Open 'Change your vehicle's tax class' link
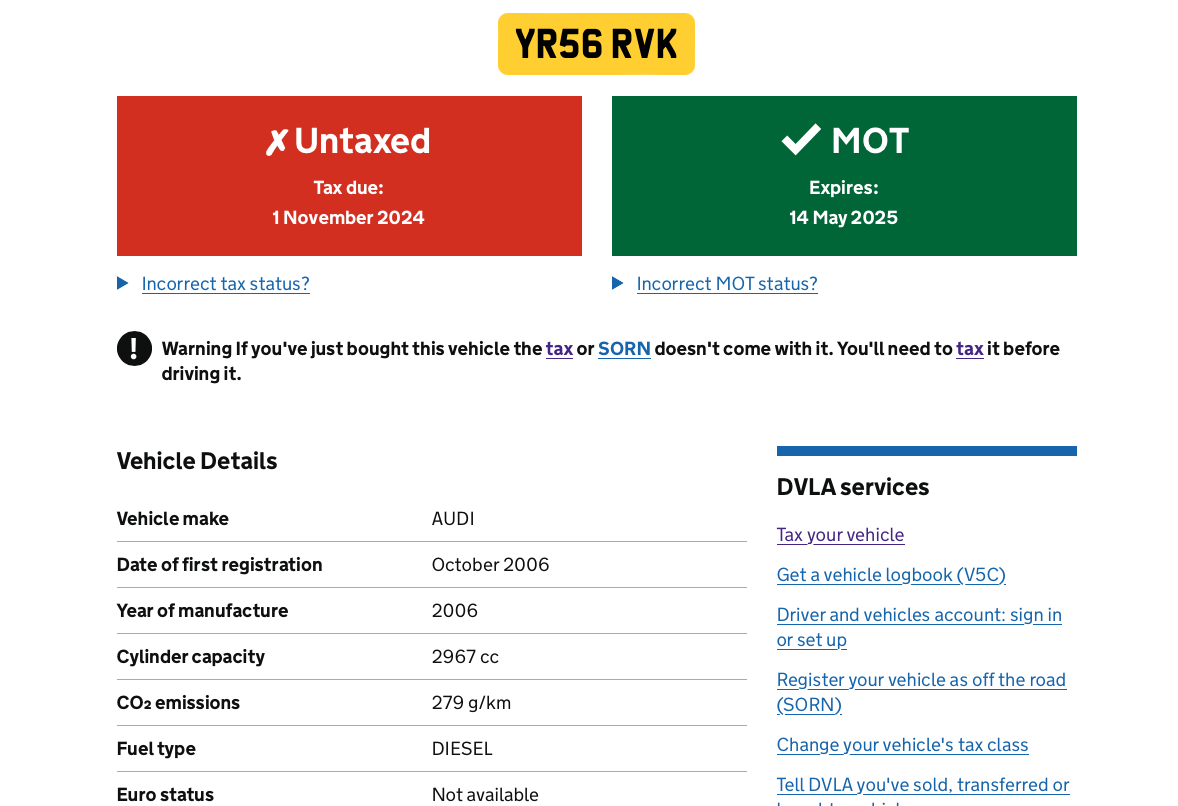The width and height of the screenshot is (1178, 806). pyautogui.click(x=902, y=745)
